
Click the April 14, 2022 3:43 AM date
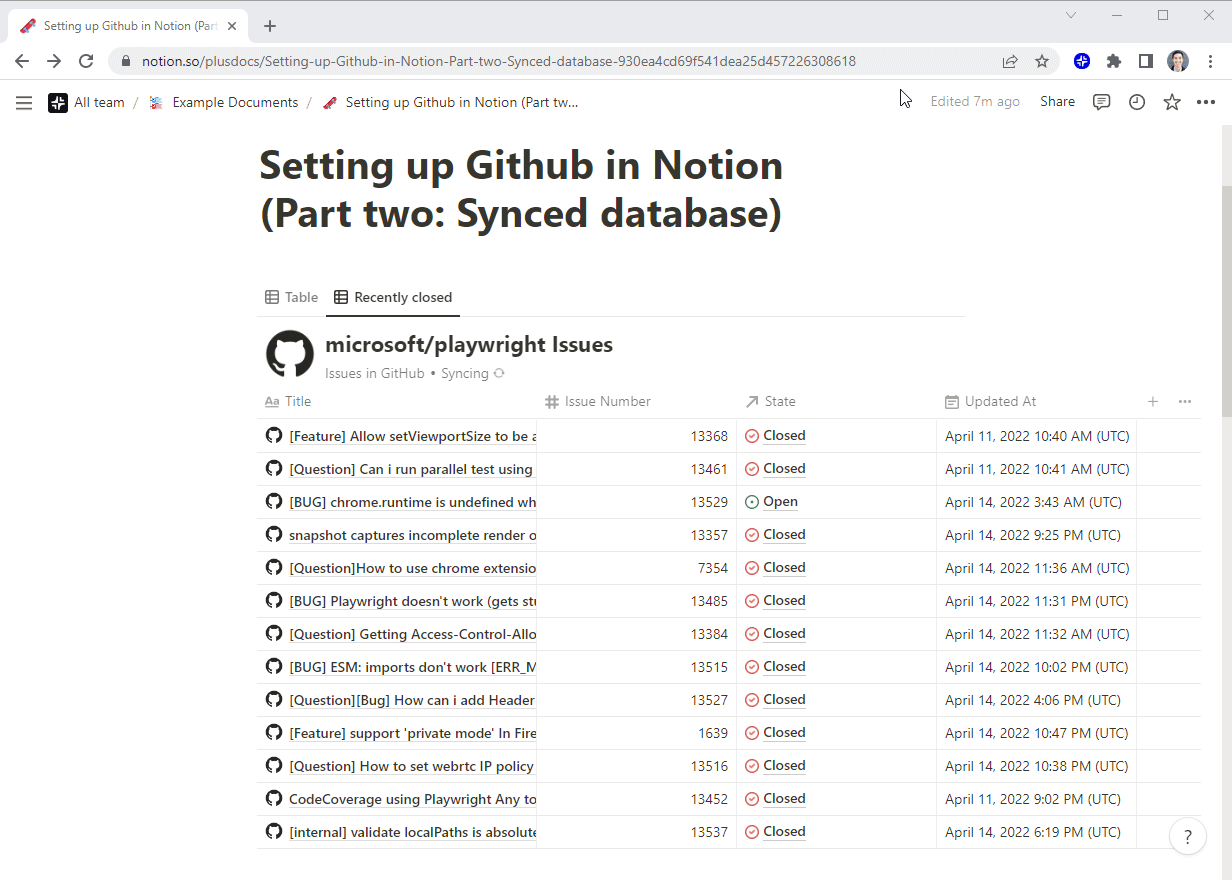click(1033, 502)
